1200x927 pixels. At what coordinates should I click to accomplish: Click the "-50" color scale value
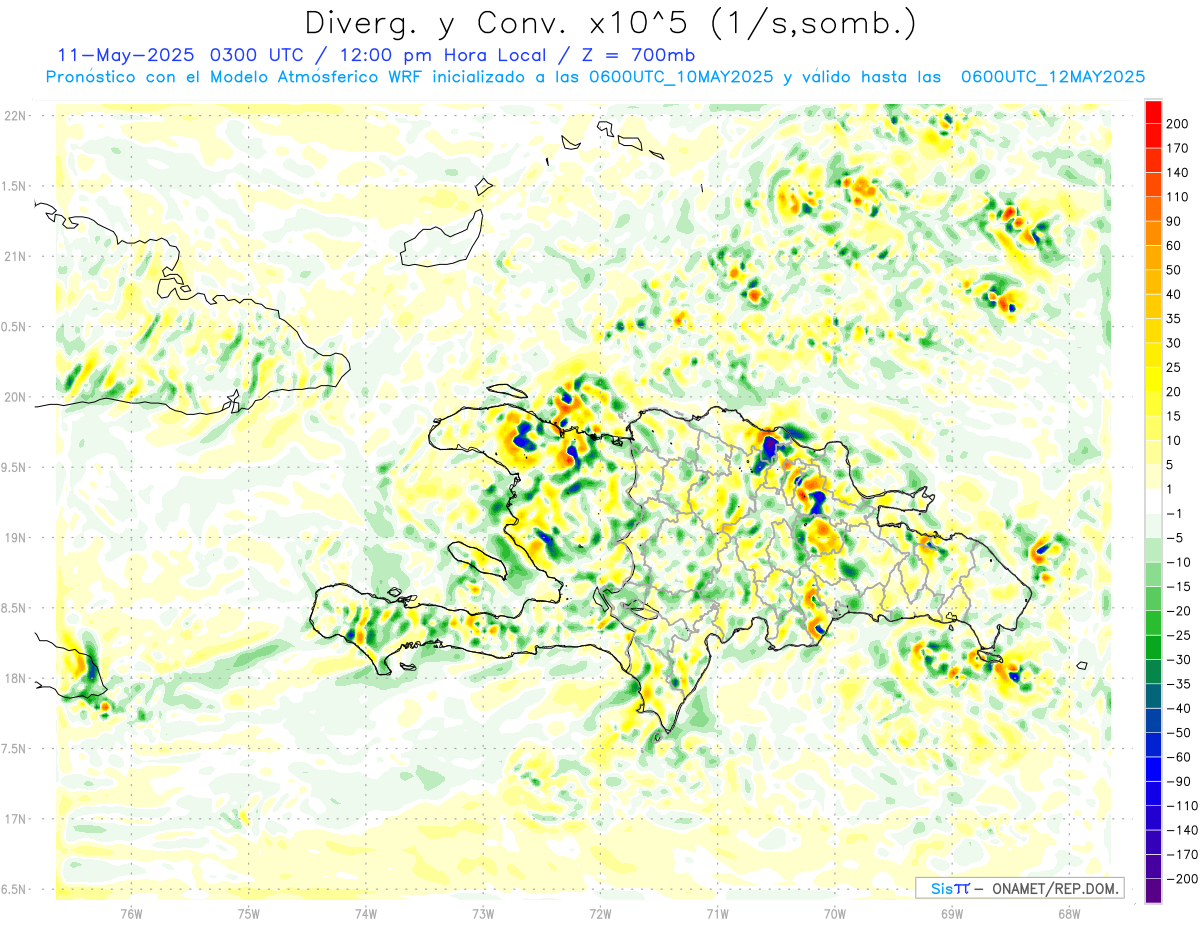click(x=1177, y=733)
